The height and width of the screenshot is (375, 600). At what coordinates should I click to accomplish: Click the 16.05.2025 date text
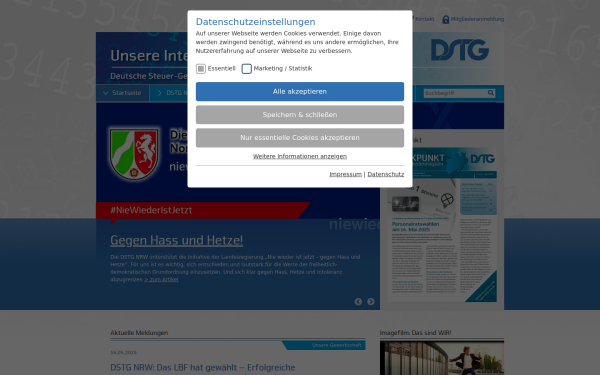click(123, 352)
